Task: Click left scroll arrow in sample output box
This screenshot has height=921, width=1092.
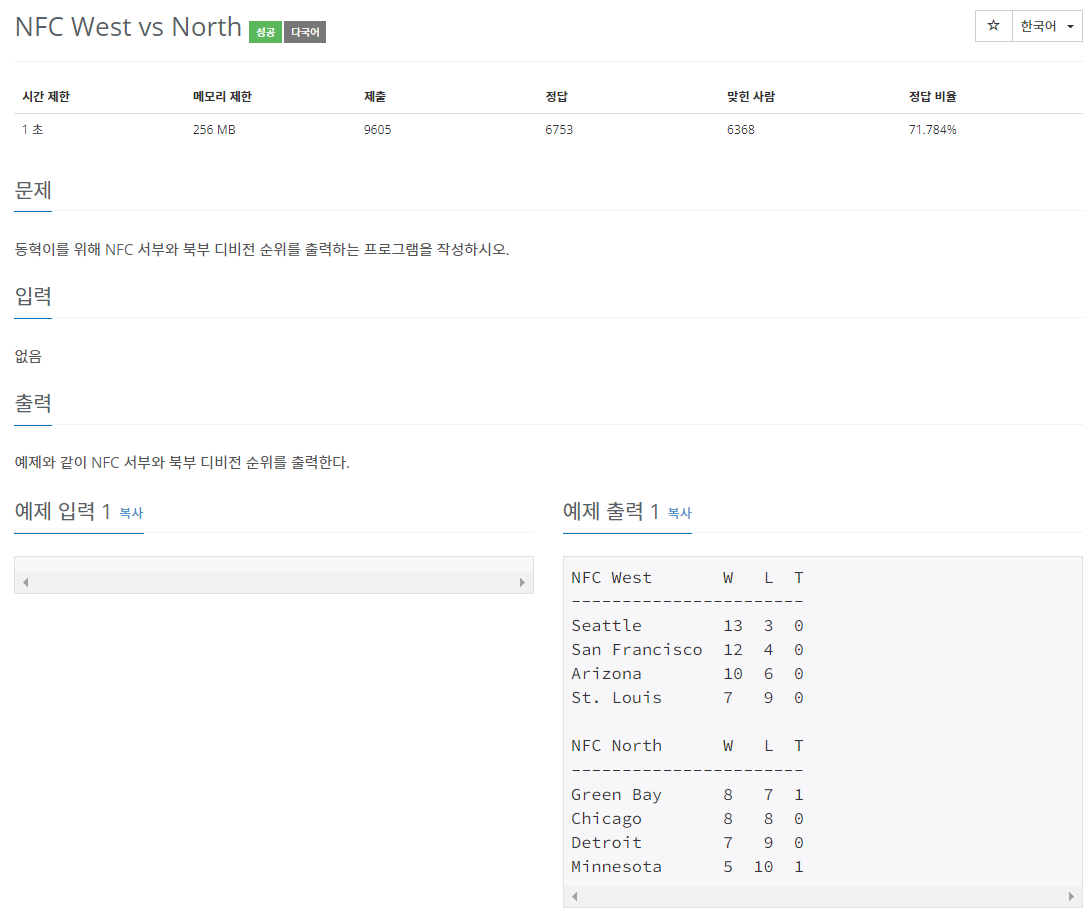Action: [575, 897]
